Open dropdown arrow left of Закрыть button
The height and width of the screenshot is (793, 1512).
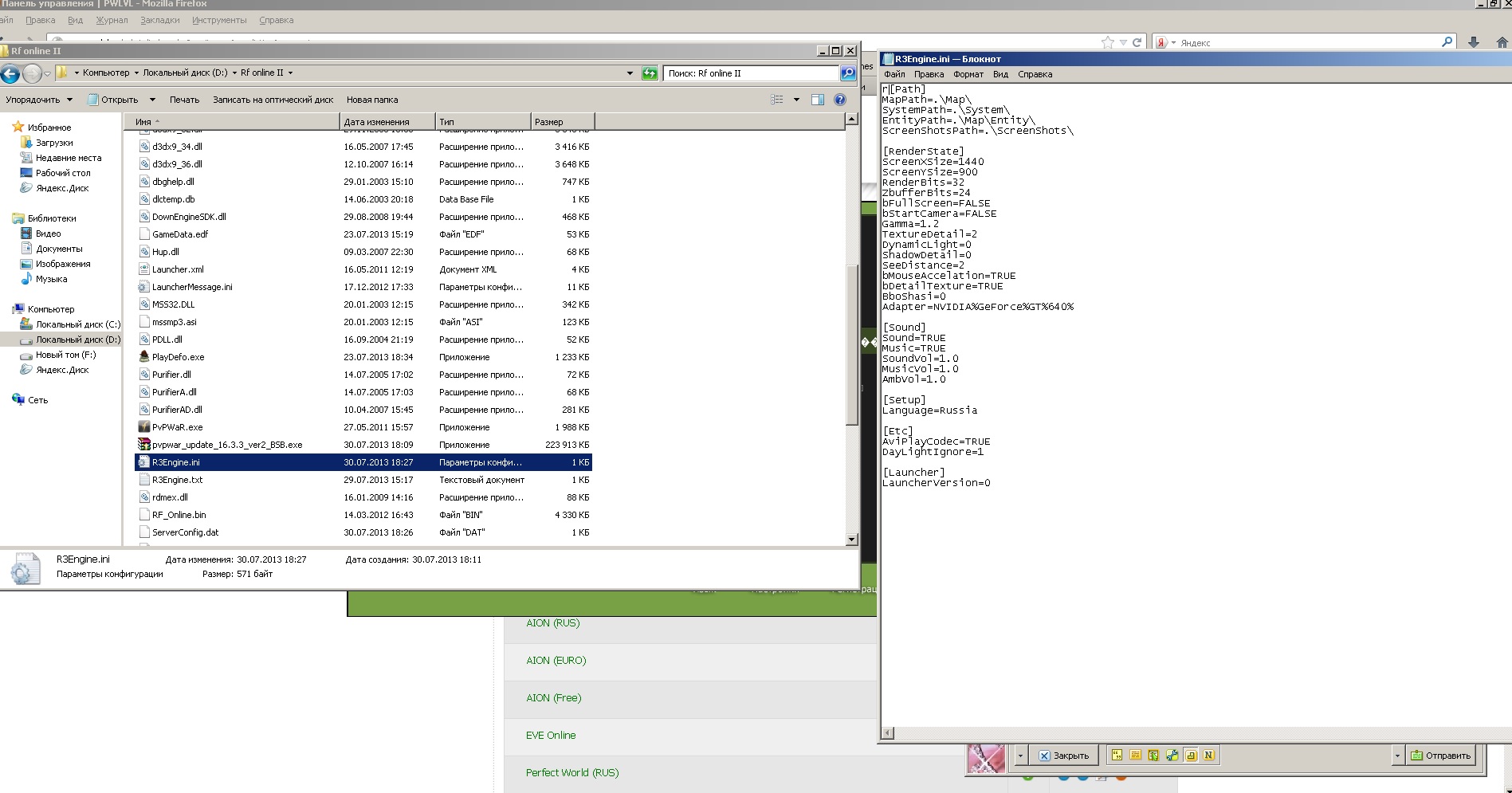(1020, 756)
